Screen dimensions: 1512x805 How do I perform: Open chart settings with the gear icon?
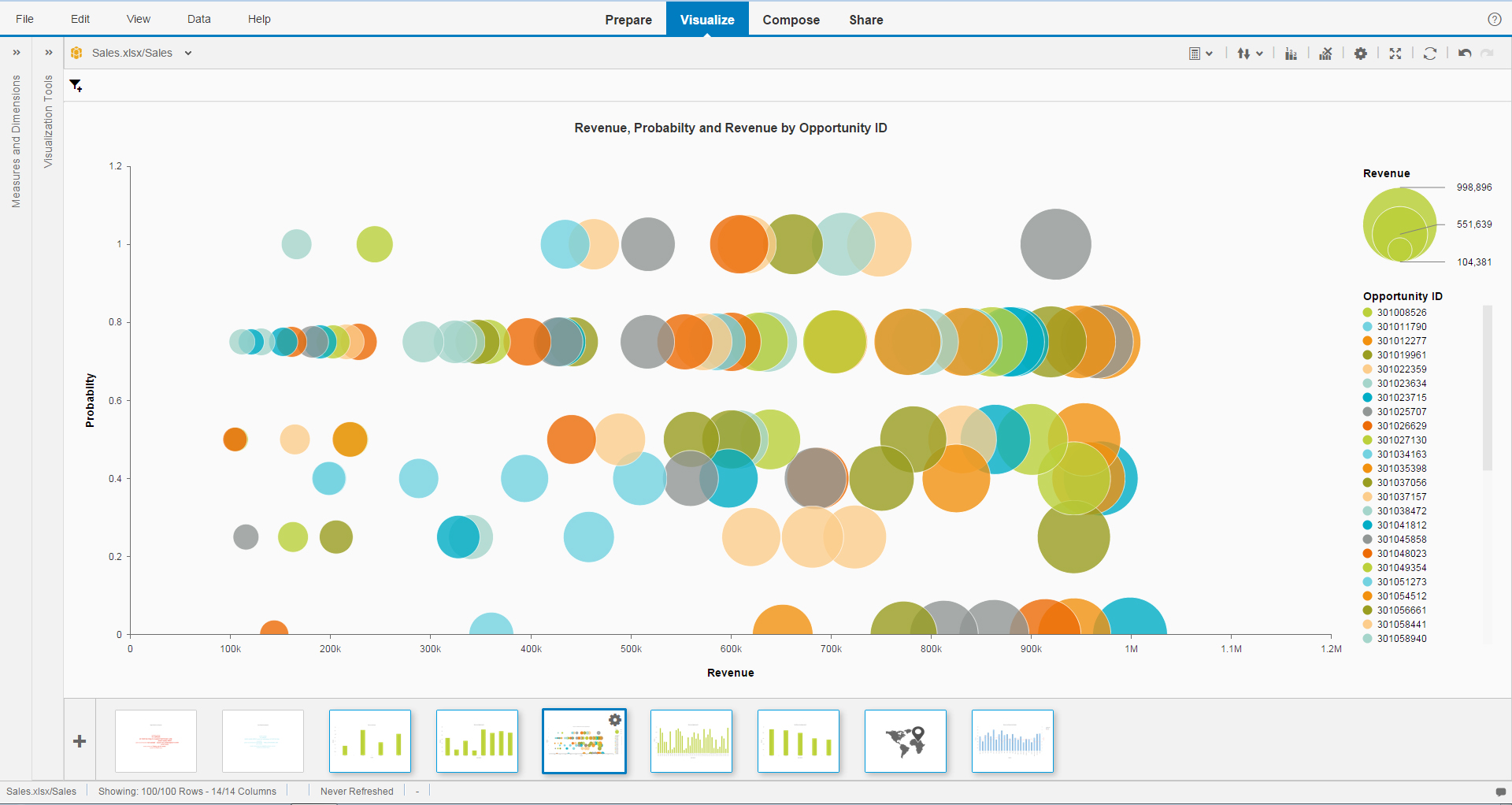click(x=1362, y=54)
